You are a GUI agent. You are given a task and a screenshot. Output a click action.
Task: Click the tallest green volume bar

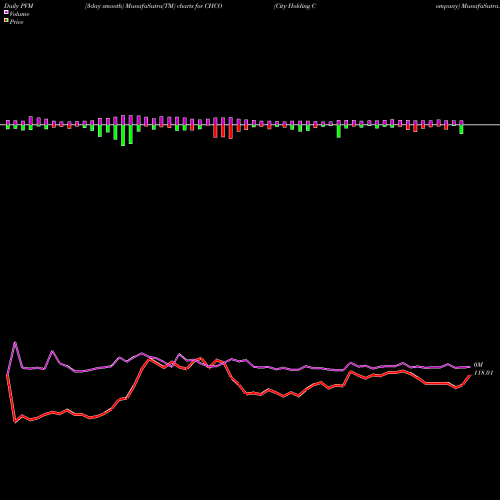[123, 135]
